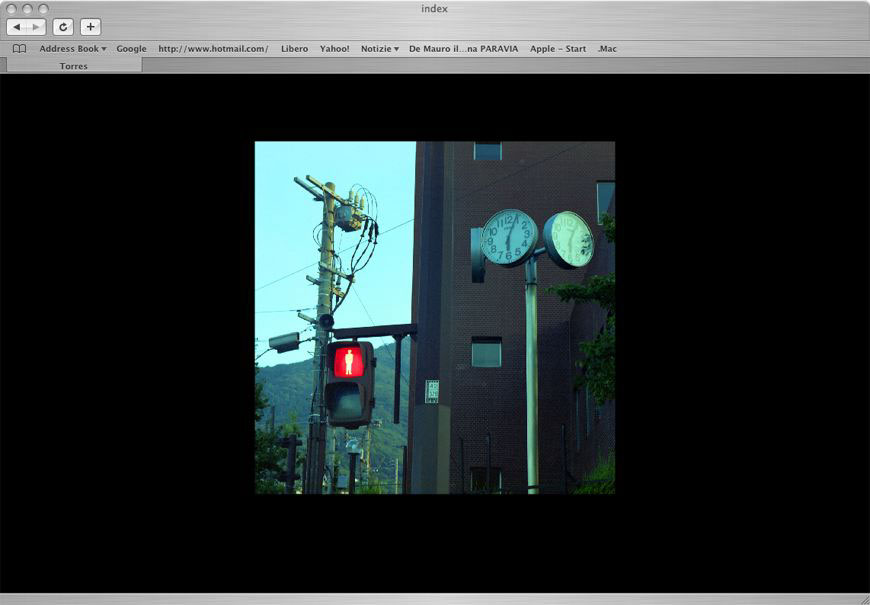Open the De Mauro PARAVIA bookmark
This screenshot has height=605, width=870.
point(463,49)
